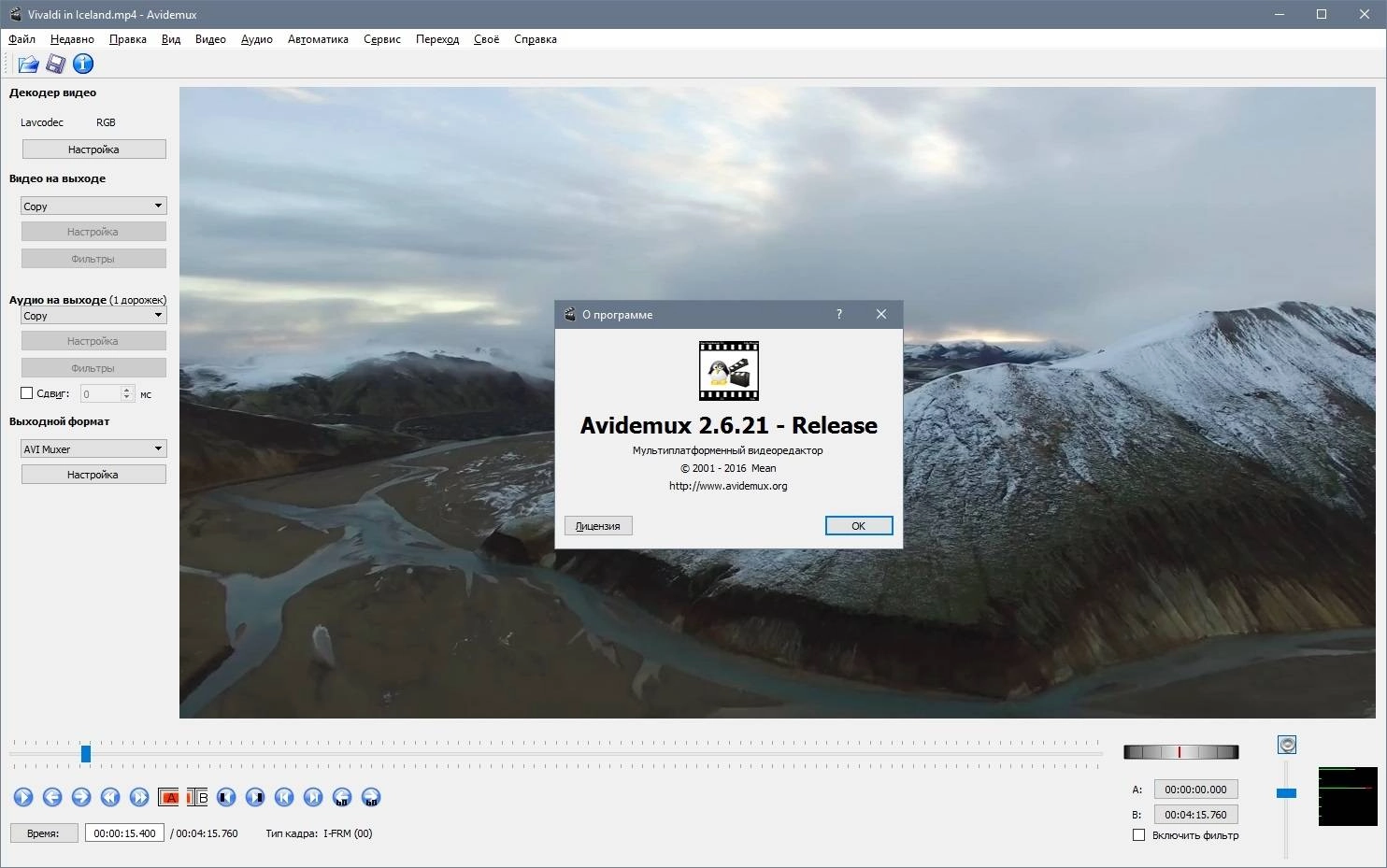This screenshot has width=1387, height=868.
Task: Close the 'О программе' dialog with the X
Action: 880,315
